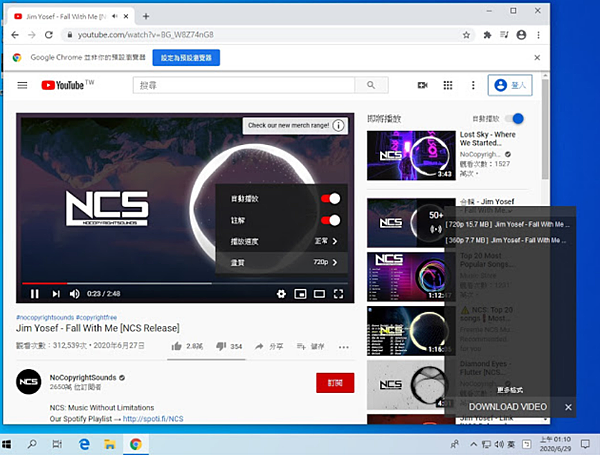Open #copyrightfree hashtag link
Screen dimensions: 600x459
96,317
